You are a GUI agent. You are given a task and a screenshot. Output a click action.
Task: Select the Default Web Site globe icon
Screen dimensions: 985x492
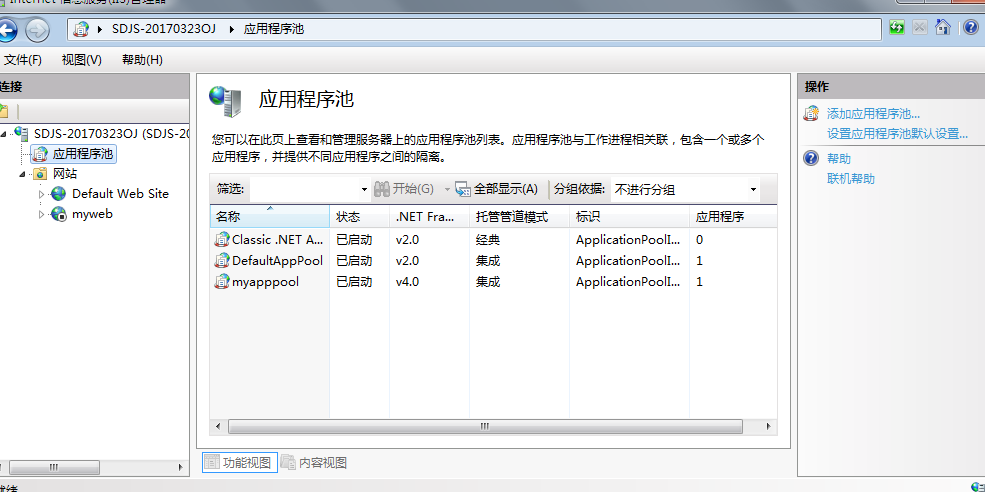coord(59,194)
